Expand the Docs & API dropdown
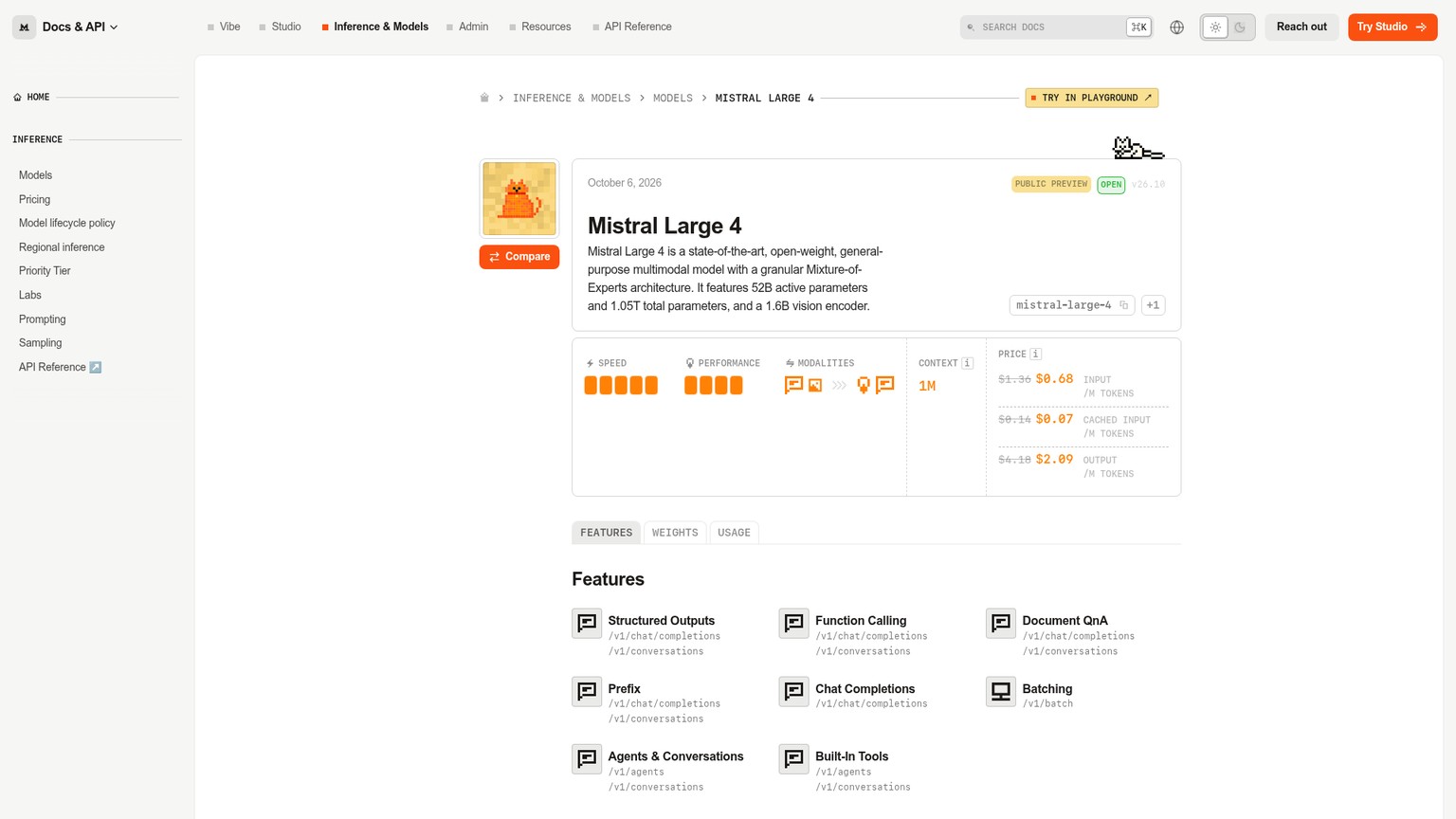Viewport: 1456px width, 819px height. 81,27
